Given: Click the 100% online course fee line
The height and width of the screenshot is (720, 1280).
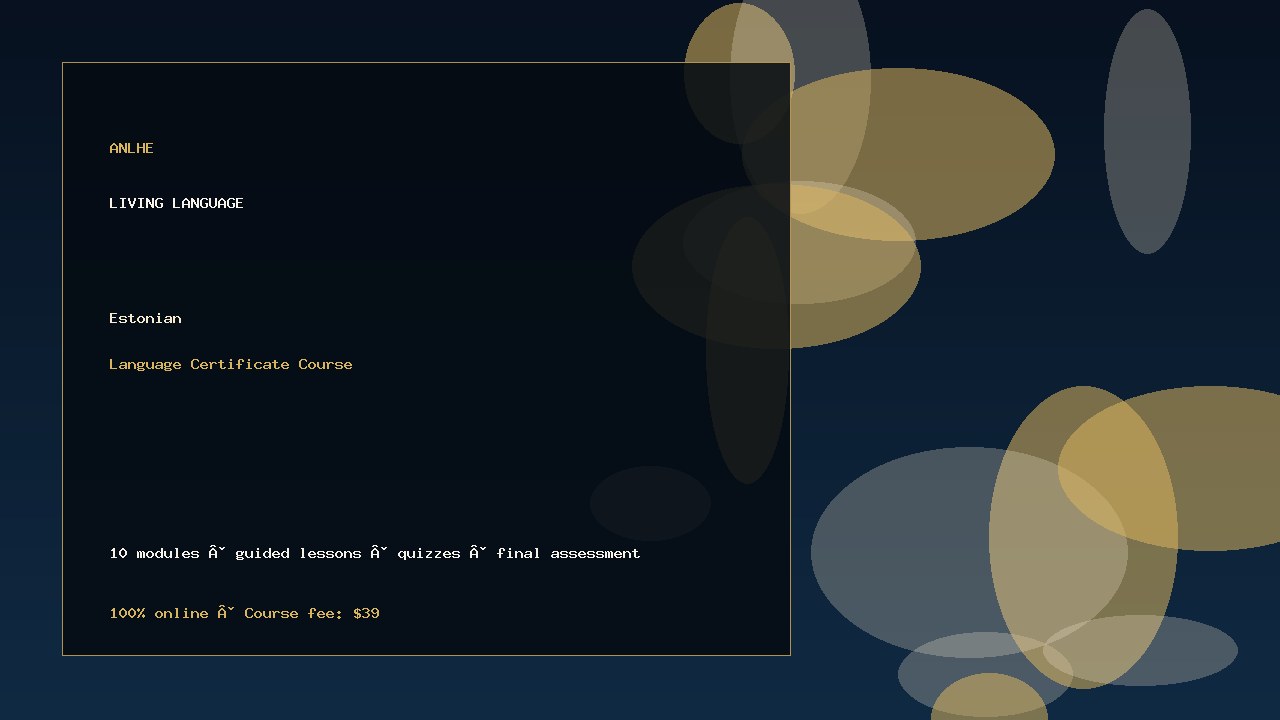Looking at the screenshot, I should [244, 613].
